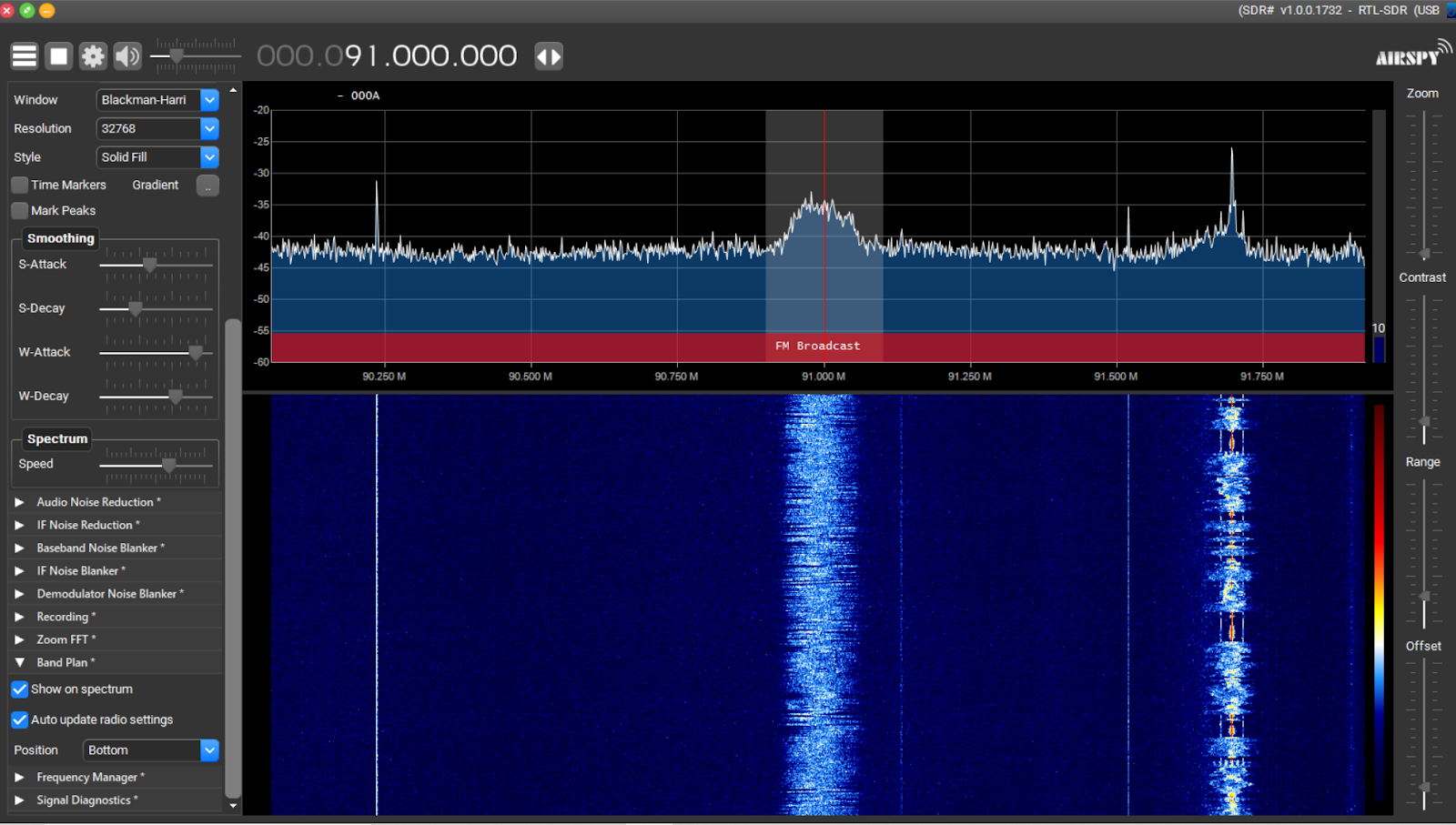Open the radio configuration gear
This screenshot has height=825, width=1456.
[92, 55]
